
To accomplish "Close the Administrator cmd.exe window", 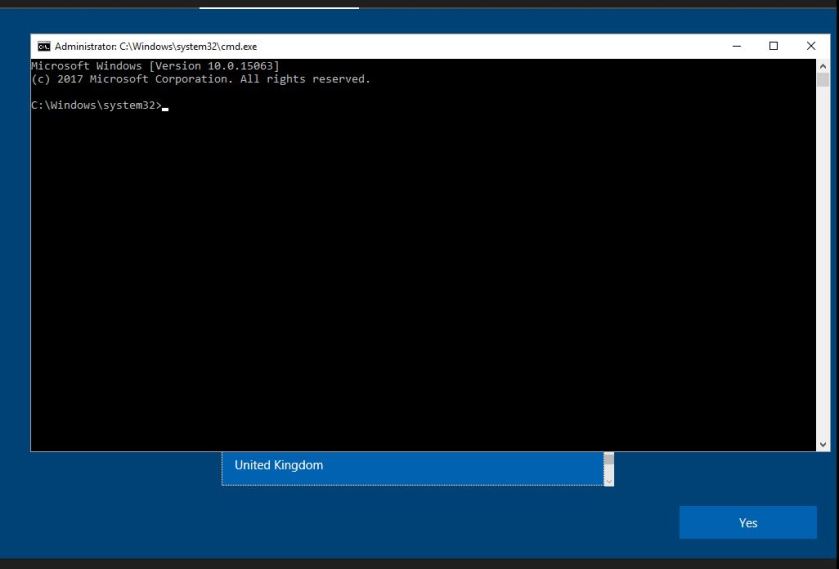I will tap(810, 46).
